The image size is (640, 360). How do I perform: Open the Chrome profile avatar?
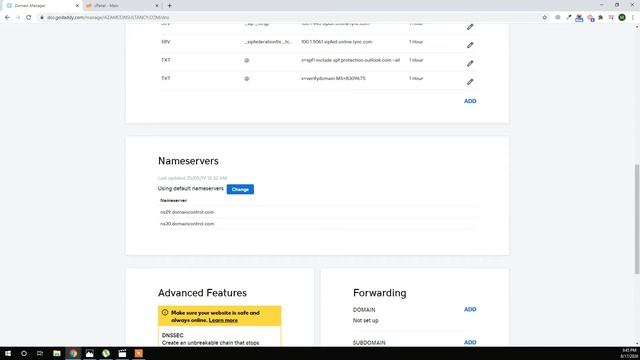[622, 18]
